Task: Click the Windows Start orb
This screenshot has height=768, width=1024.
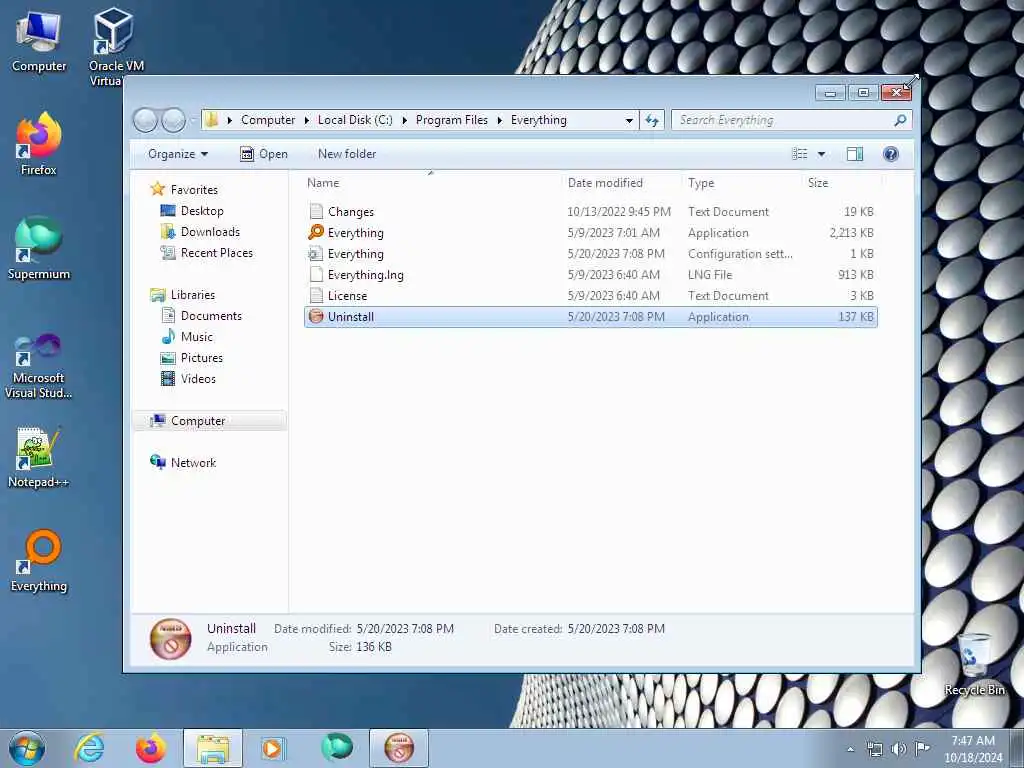Action: tap(27, 748)
